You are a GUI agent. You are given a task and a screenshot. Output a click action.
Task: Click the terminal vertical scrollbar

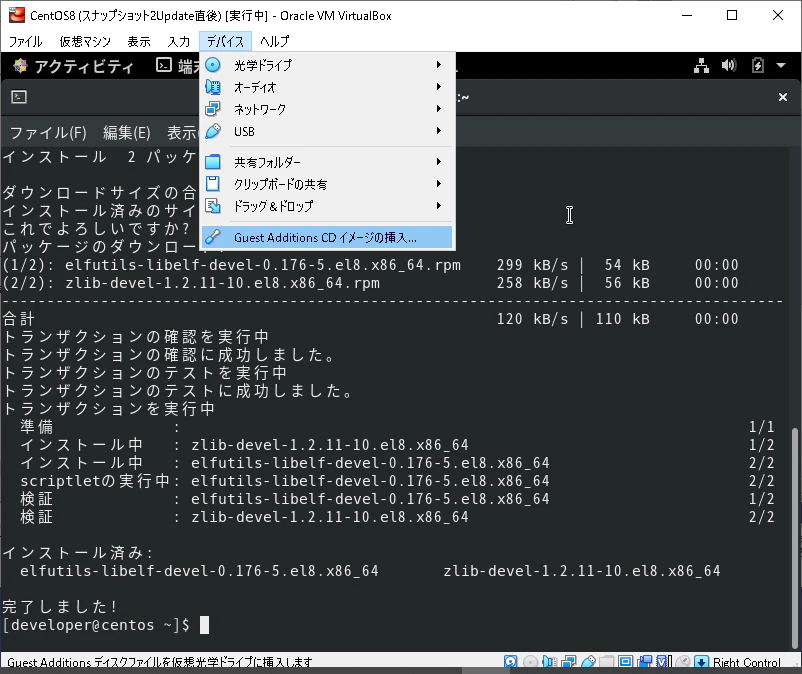tap(794, 537)
